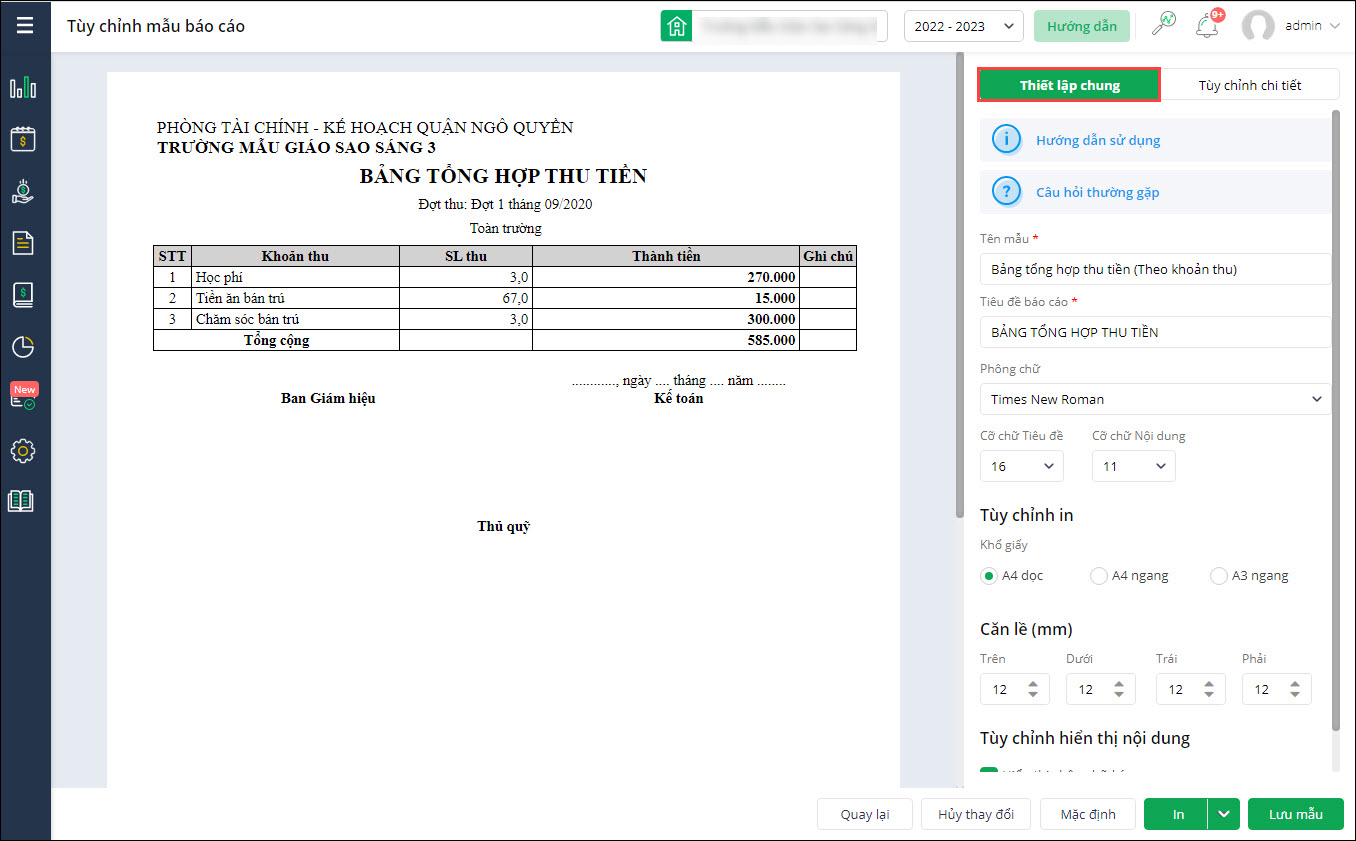Viewport: 1356px width, 841px height.
Task: Click the magnifier analytics icon in header
Action: coord(1164,24)
